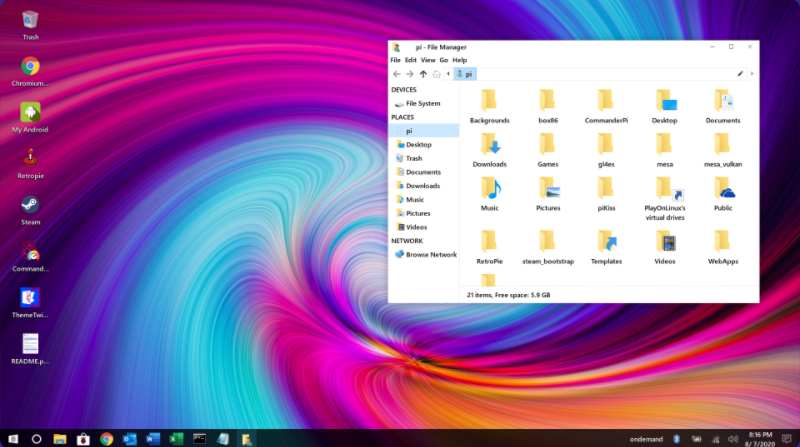Viewport: 800px width, 447px height.
Task: Open Chromium from the taskbar
Action: click(x=106, y=438)
